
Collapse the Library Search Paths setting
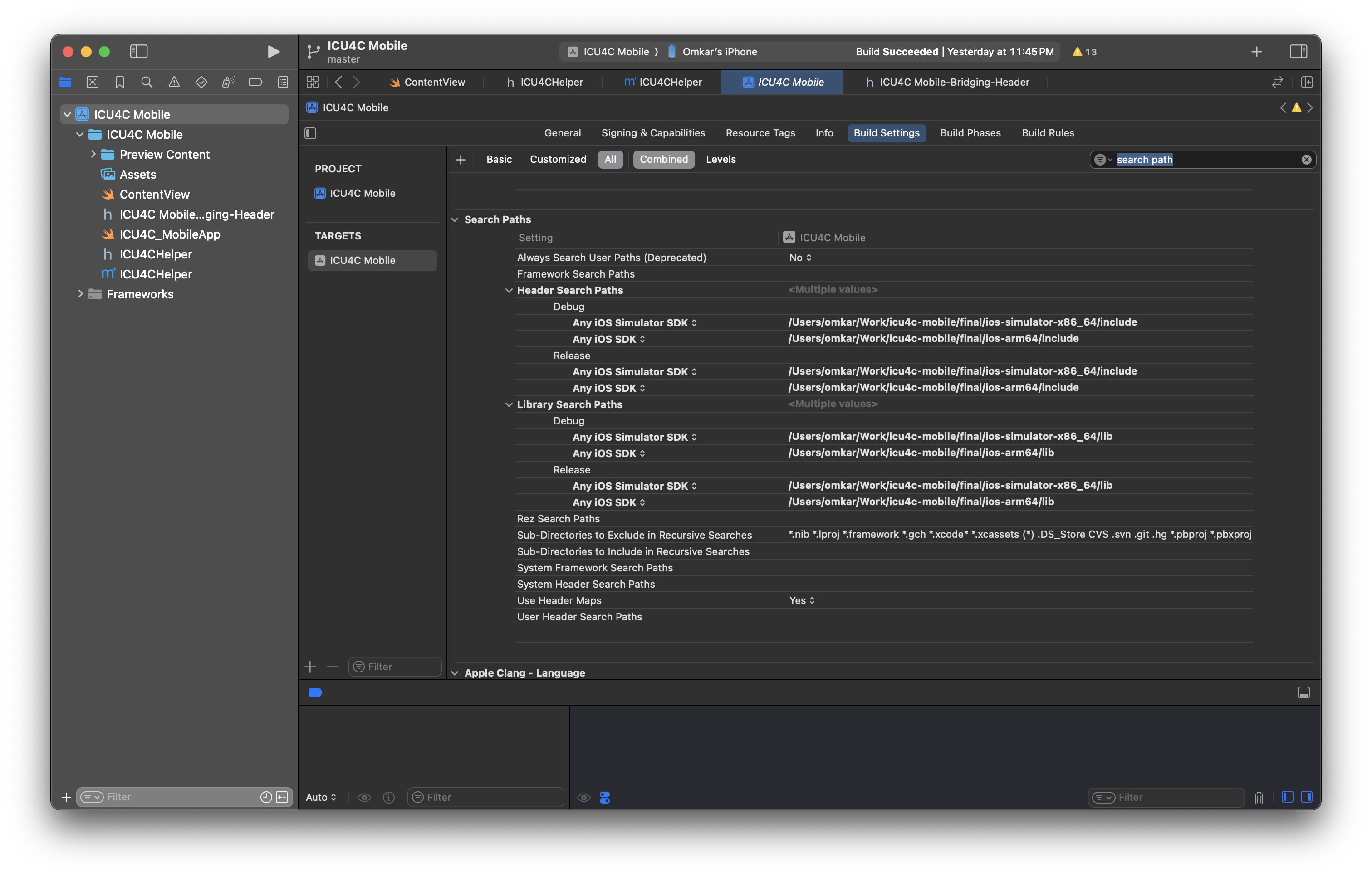pos(508,405)
